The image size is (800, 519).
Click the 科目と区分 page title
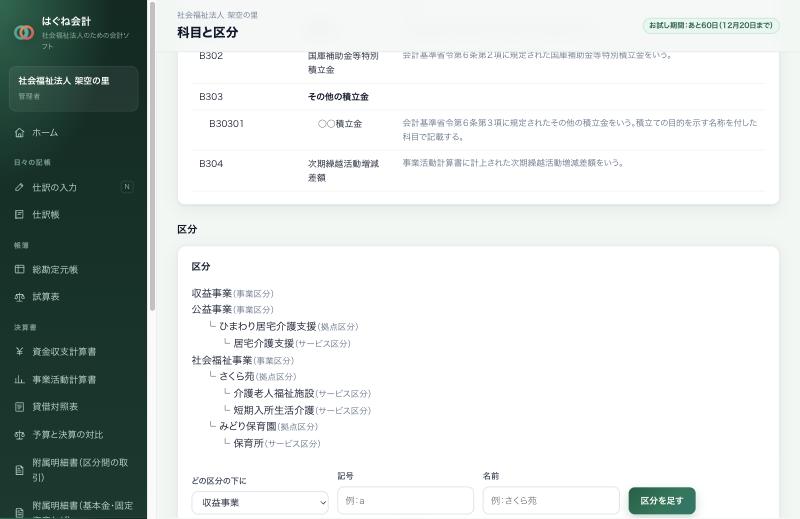click(208, 32)
